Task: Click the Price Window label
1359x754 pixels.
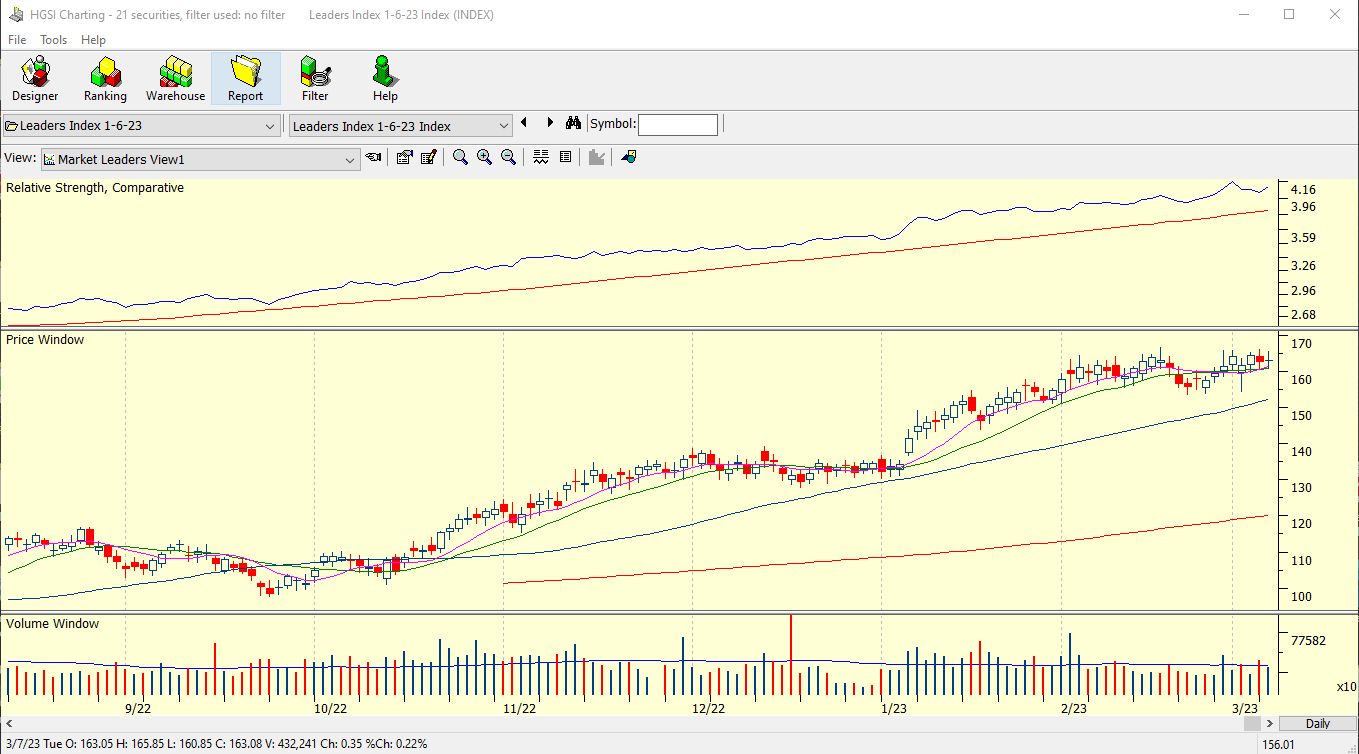Action: [45, 340]
